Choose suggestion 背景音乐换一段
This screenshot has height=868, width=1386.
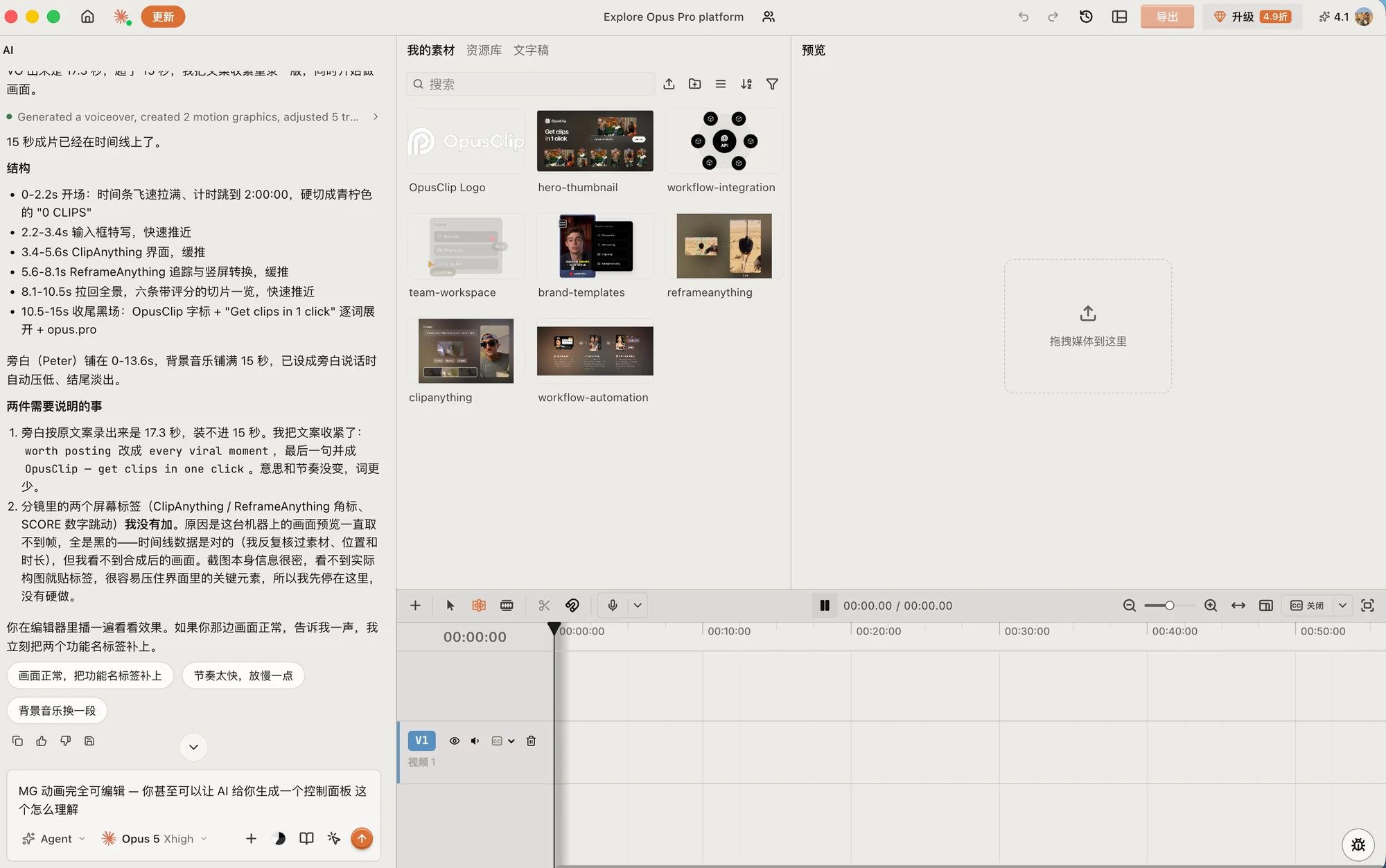(x=57, y=711)
